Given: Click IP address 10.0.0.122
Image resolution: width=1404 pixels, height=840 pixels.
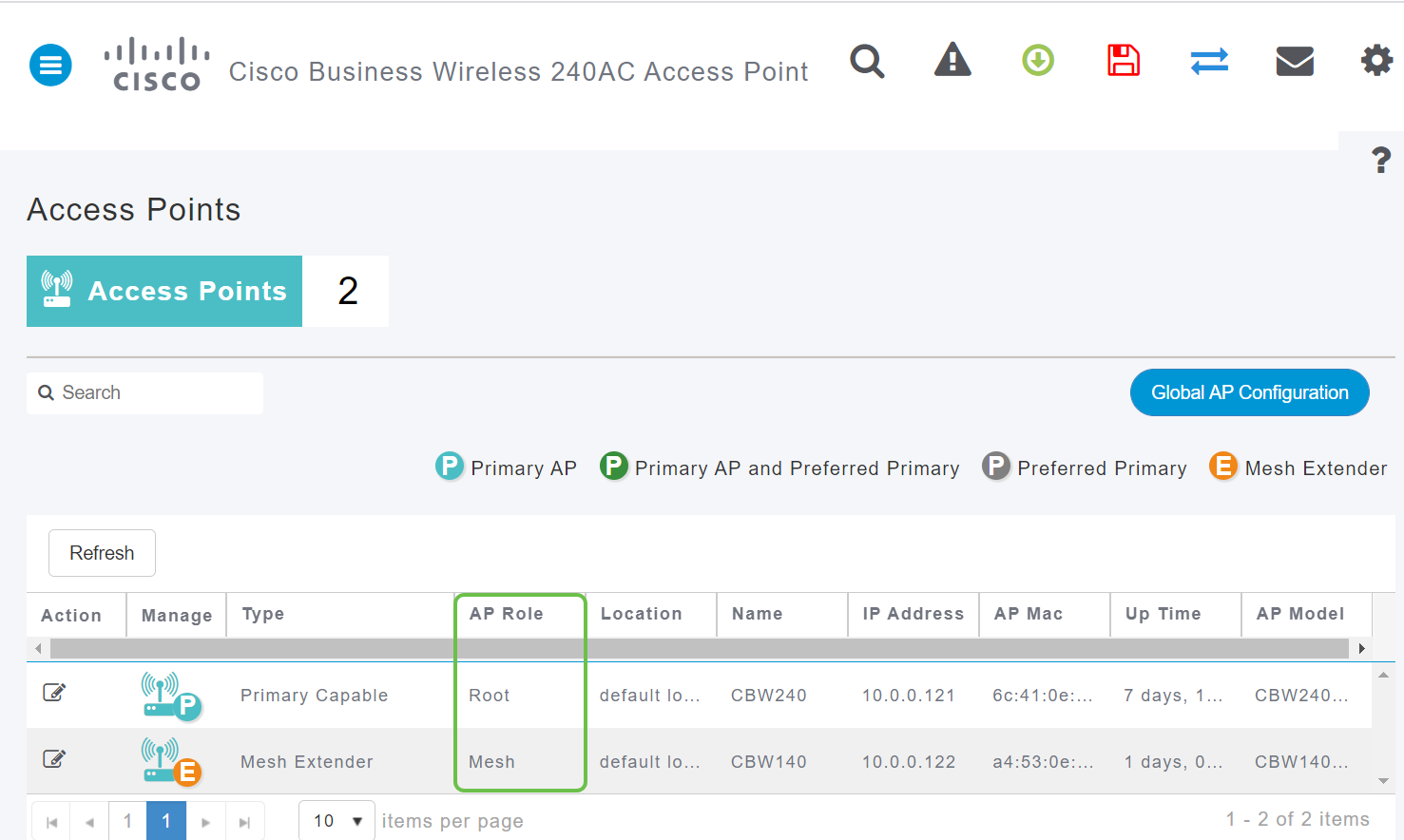Looking at the screenshot, I should [x=909, y=762].
